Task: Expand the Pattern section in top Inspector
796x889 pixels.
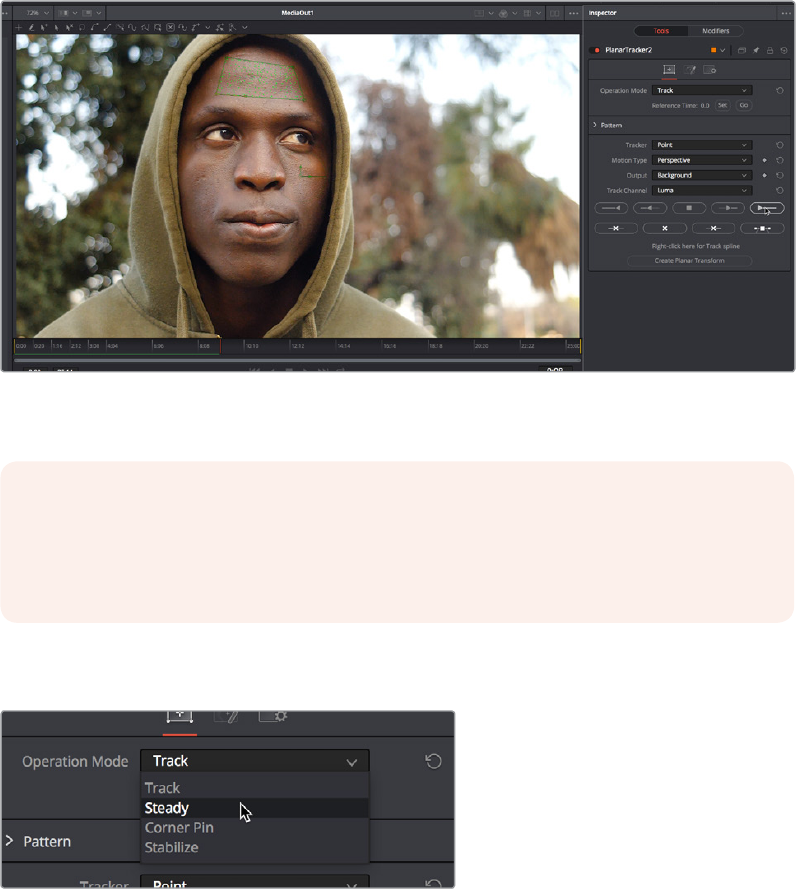Action: point(595,125)
